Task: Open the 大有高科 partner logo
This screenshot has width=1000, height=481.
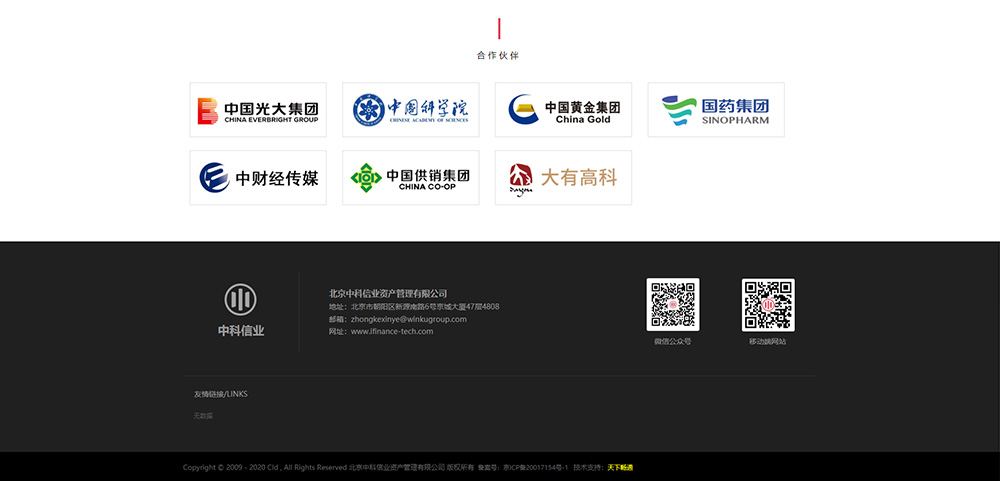Action: coord(563,178)
